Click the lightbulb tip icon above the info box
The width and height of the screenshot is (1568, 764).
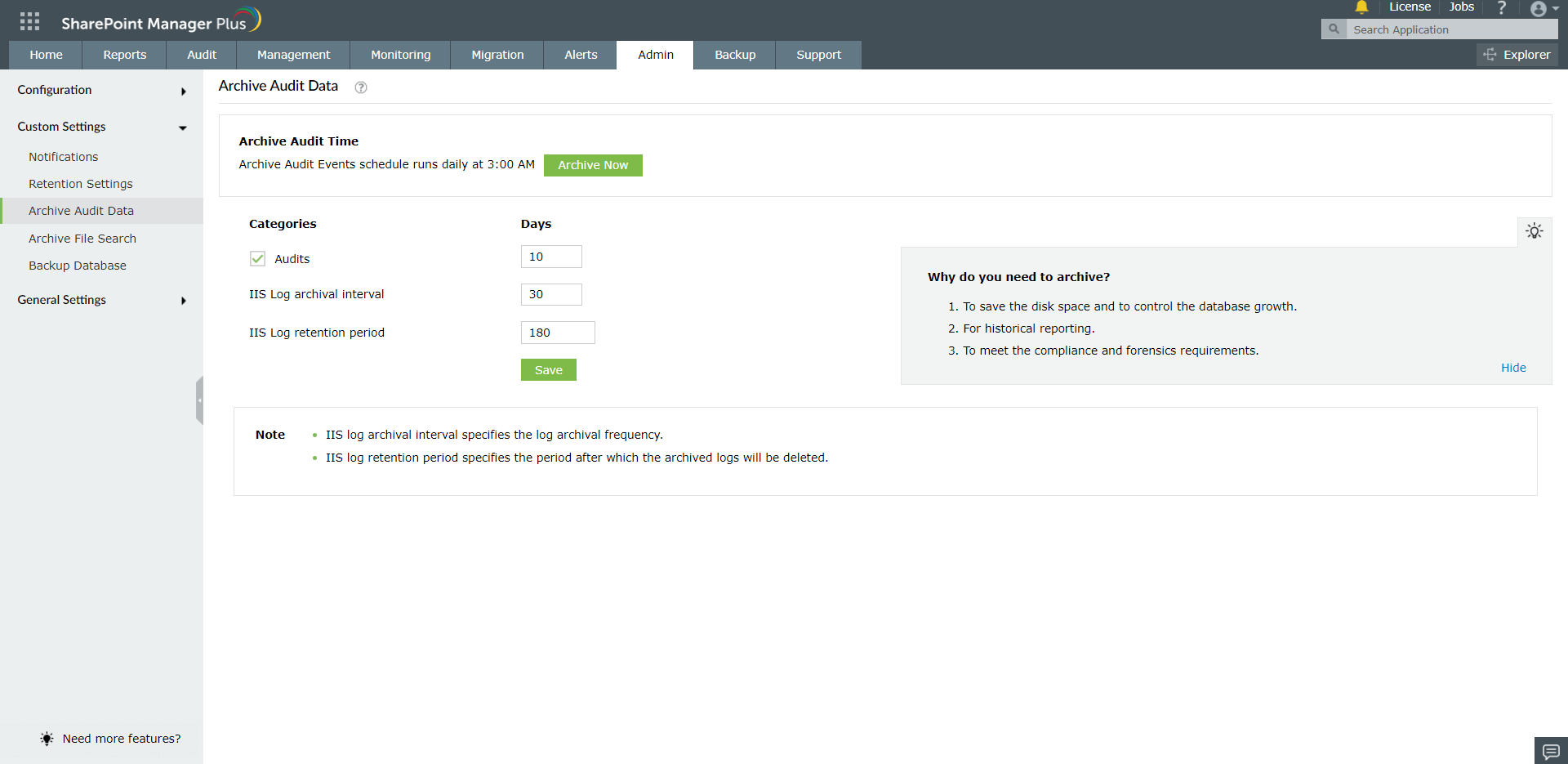click(1535, 231)
